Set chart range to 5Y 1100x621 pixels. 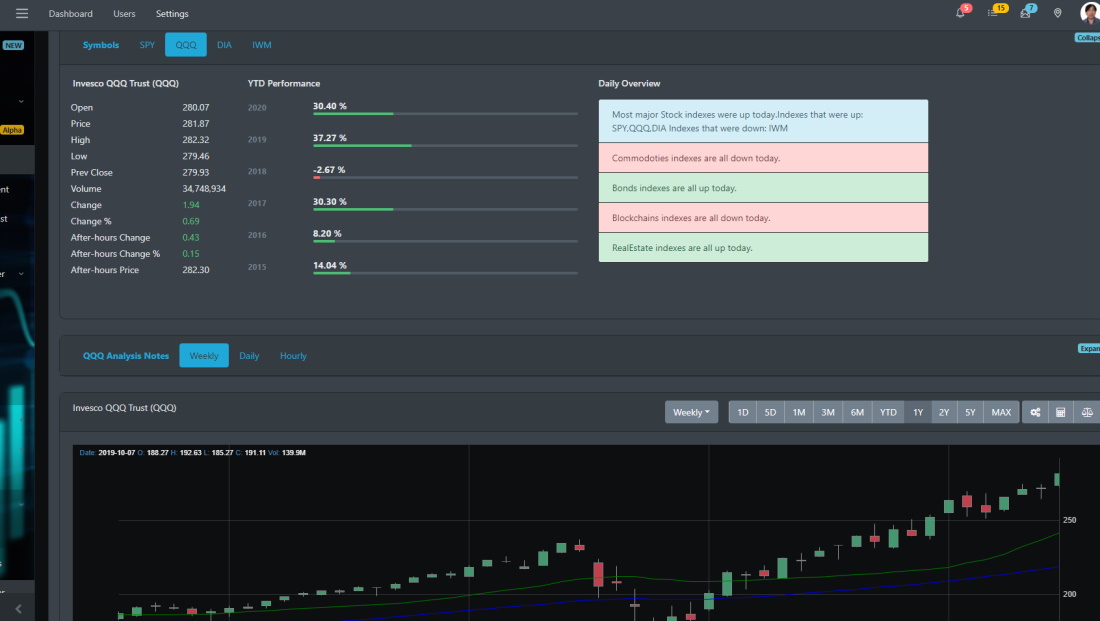pos(970,412)
